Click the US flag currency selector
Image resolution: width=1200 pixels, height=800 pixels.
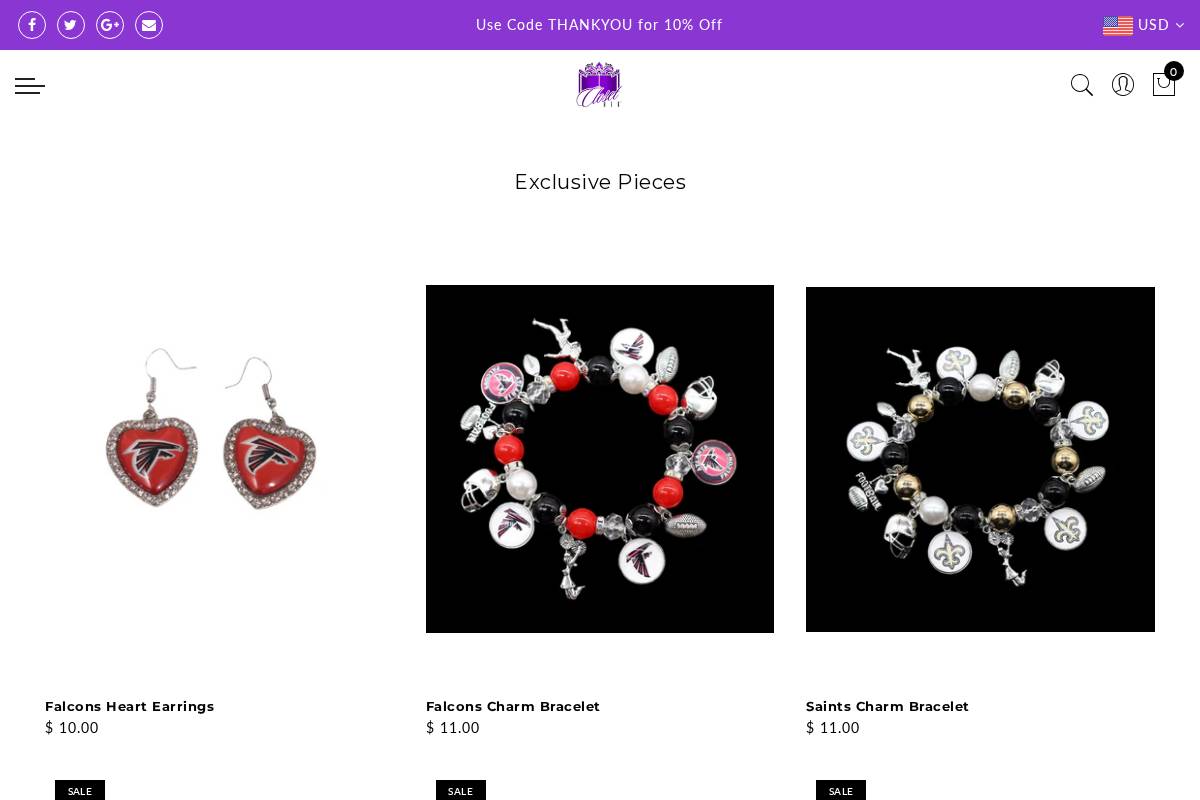(x=1118, y=26)
